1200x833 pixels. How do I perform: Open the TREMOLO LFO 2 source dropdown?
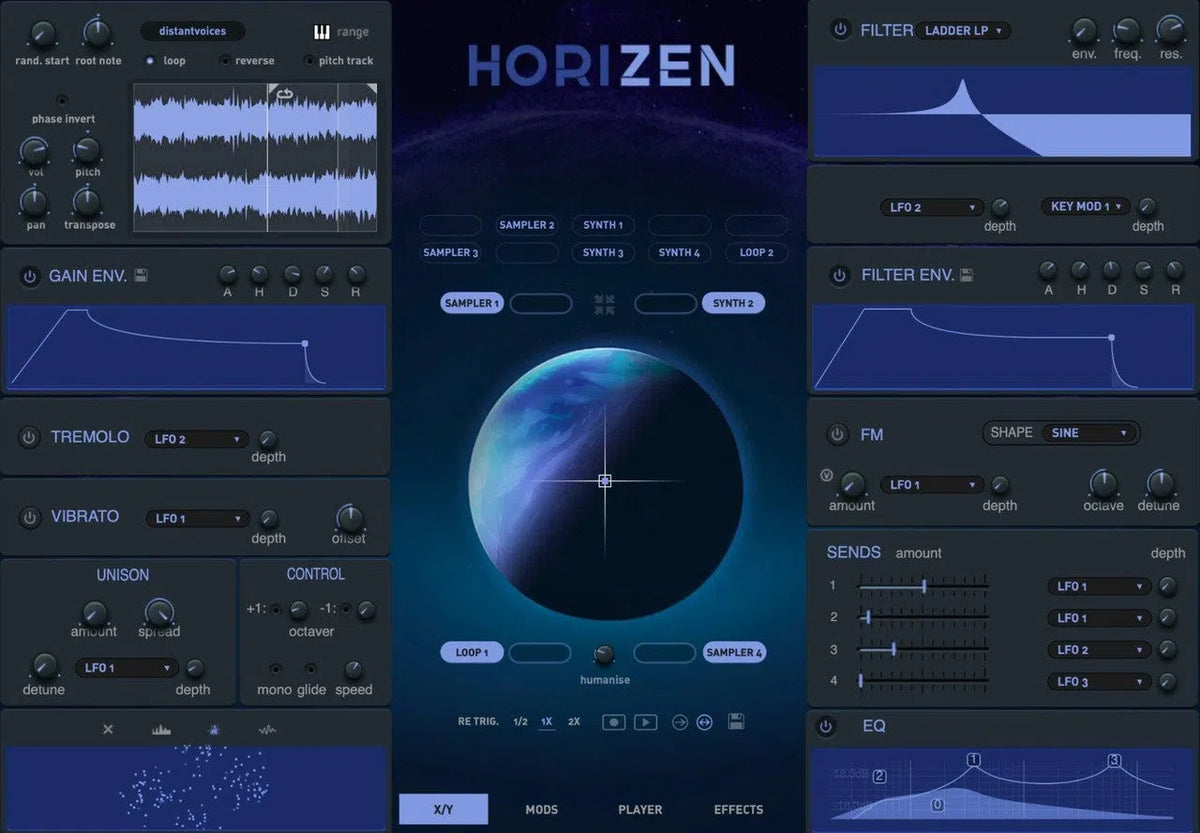(x=196, y=439)
